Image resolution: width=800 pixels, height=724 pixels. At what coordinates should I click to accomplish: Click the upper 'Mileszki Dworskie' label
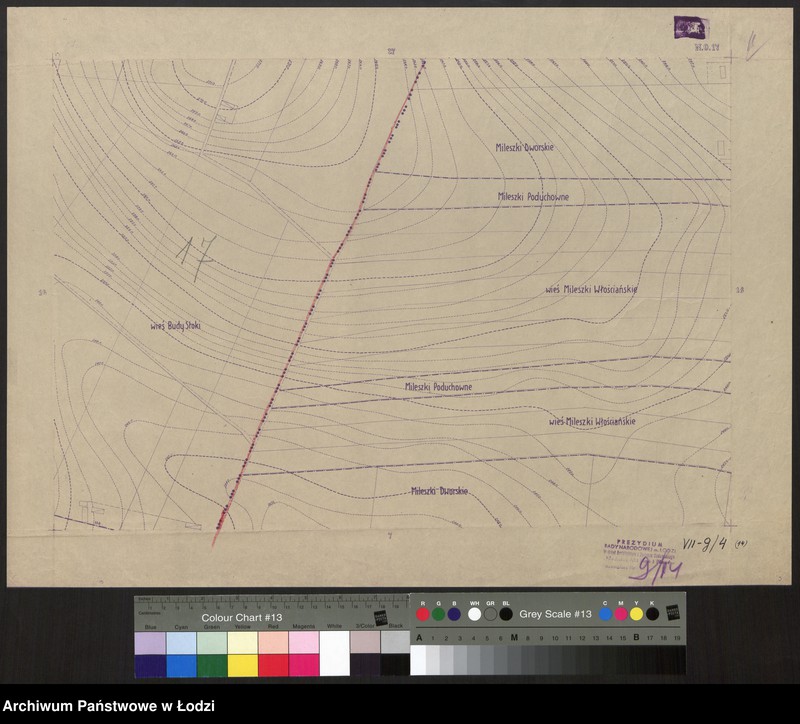[525, 147]
